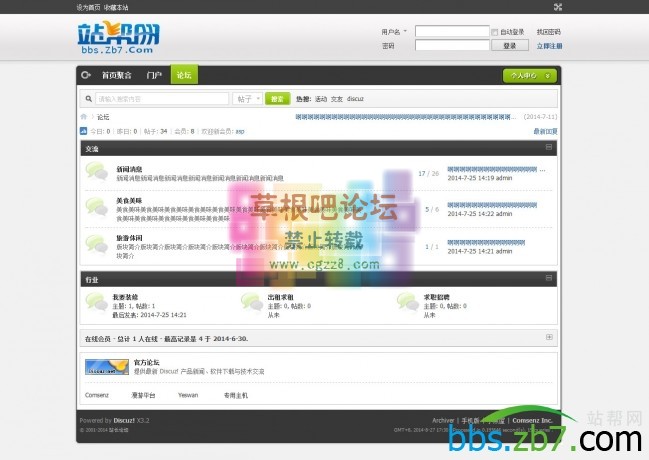This screenshot has width=649, height=460.
Task: Click Archiver link in footer
Action: (443, 420)
